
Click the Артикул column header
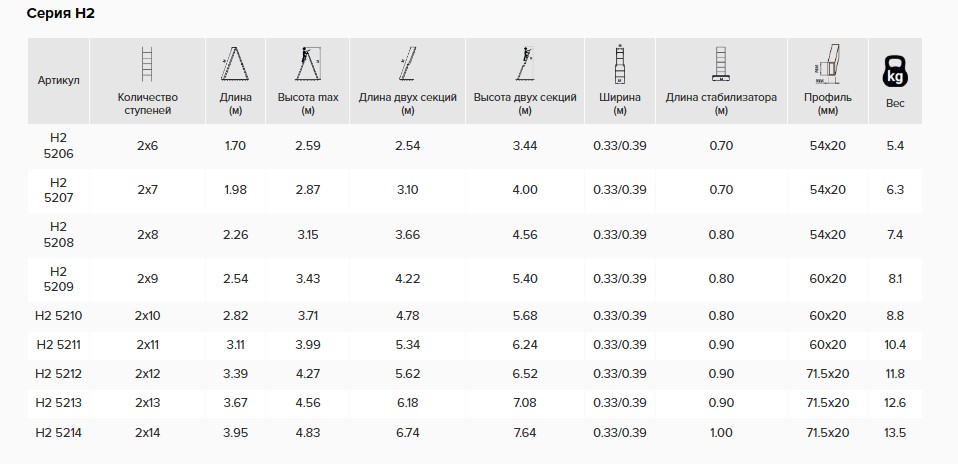[x=59, y=81]
